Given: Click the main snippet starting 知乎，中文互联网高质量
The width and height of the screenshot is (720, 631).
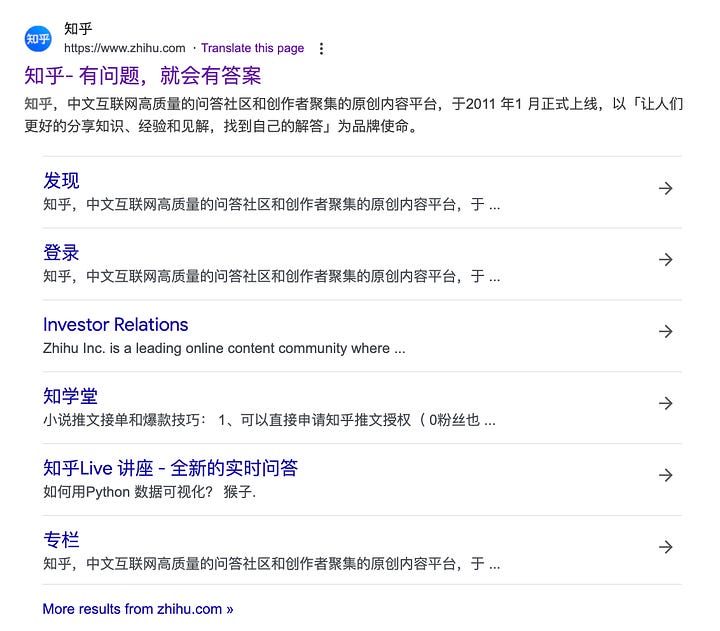Looking at the screenshot, I should pyautogui.click(x=354, y=115).
